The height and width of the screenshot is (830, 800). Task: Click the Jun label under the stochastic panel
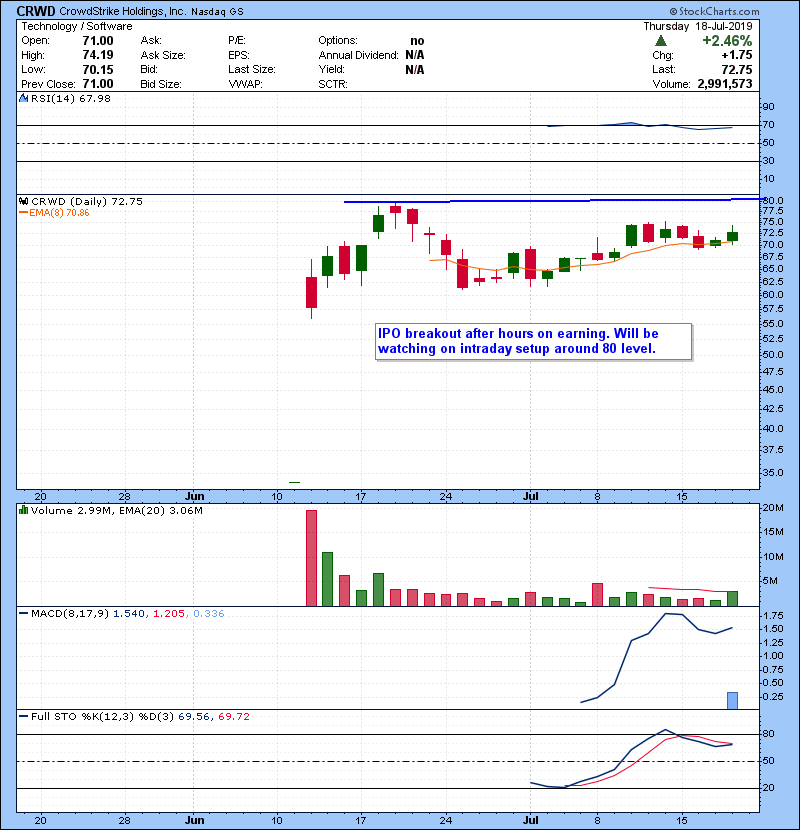click(x=195, y=820)
